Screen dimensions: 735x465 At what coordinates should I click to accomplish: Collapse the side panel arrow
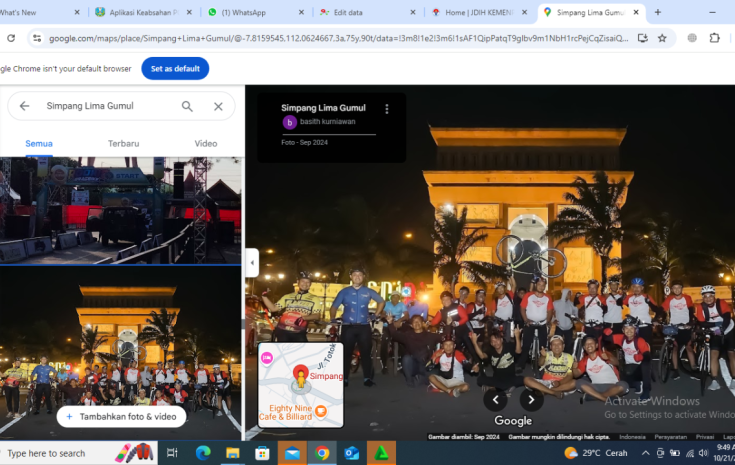click(x=252, y=262)
